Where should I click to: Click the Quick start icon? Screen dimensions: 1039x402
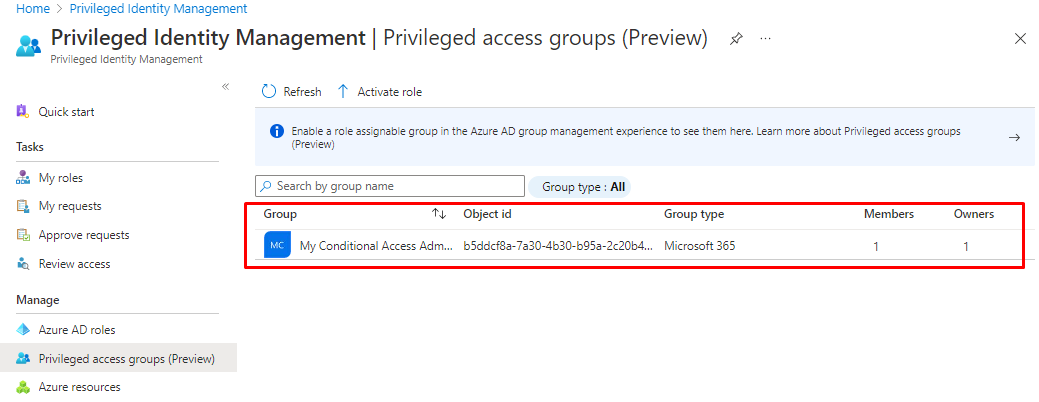[23, 112]
